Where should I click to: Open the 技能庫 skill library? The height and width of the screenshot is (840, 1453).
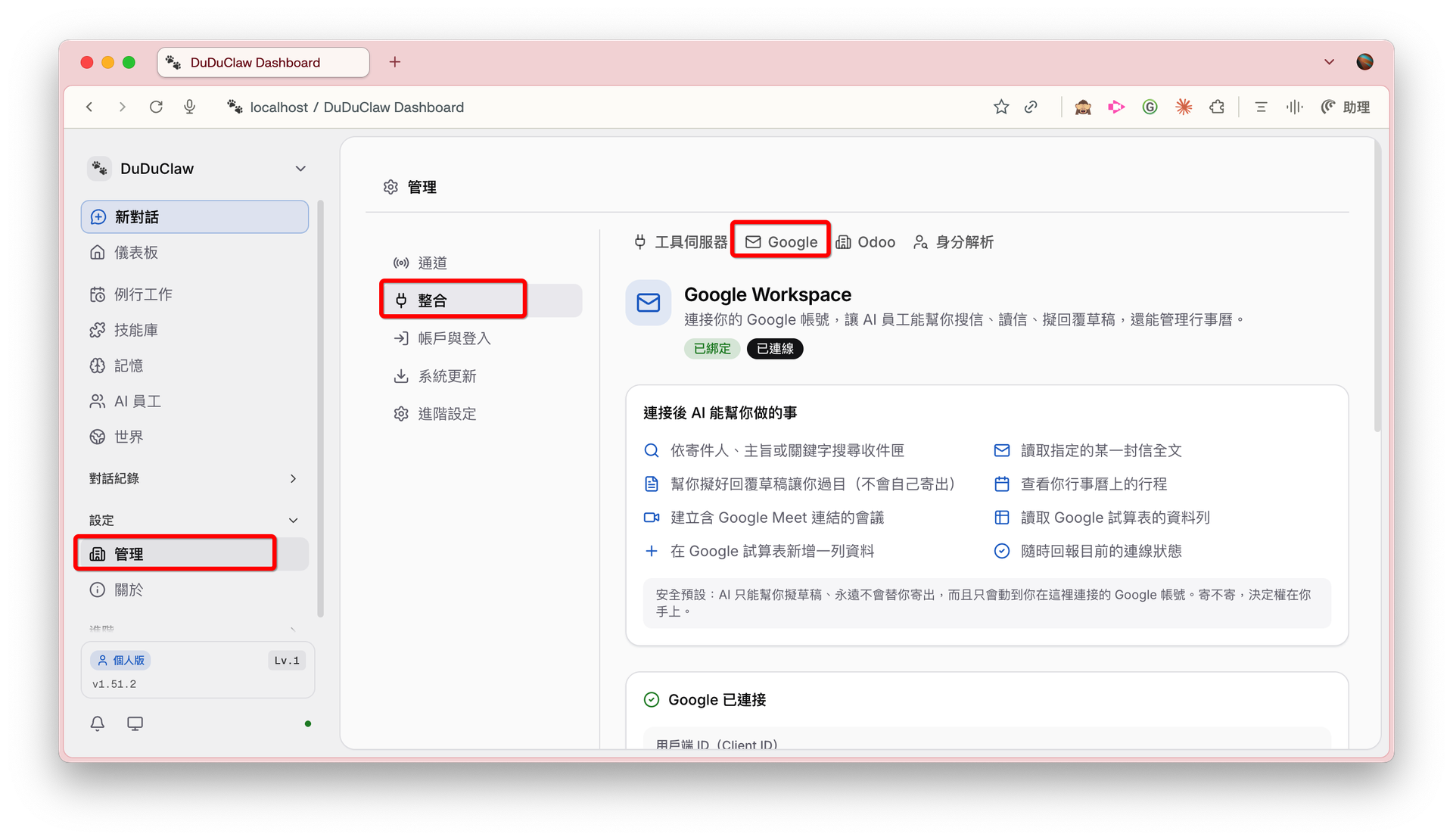[x=194, y=330]
